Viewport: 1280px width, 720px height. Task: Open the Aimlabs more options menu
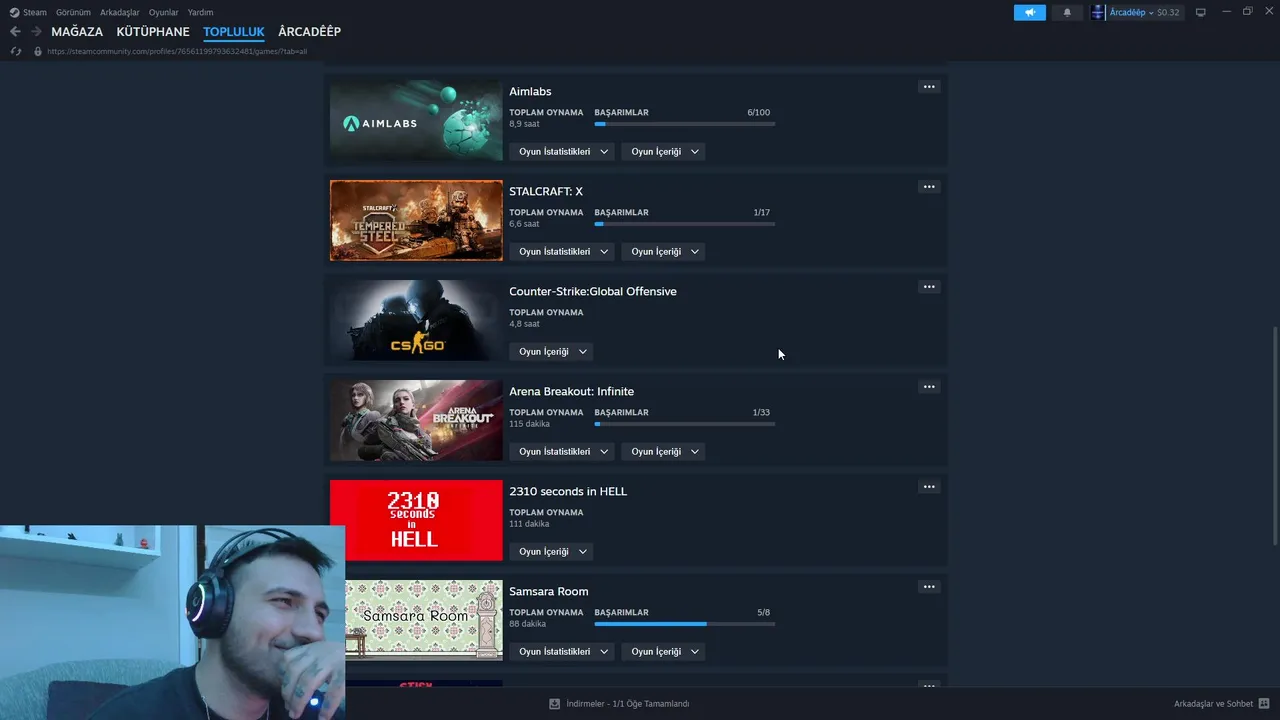tap(929, 87)
